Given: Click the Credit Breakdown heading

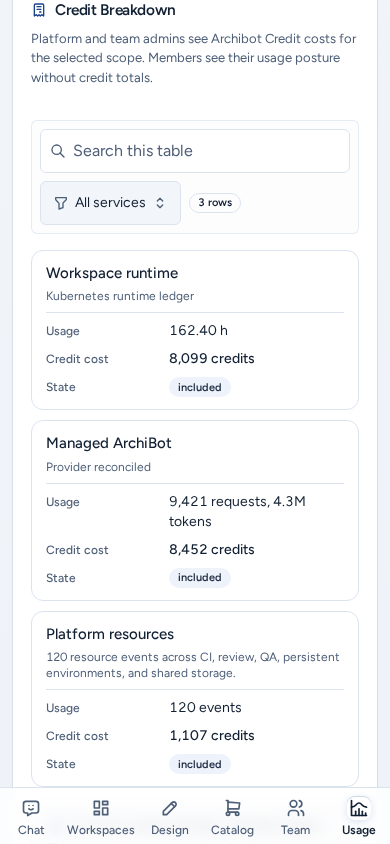Looking at the screenshot, I should (x=115, y=10).
